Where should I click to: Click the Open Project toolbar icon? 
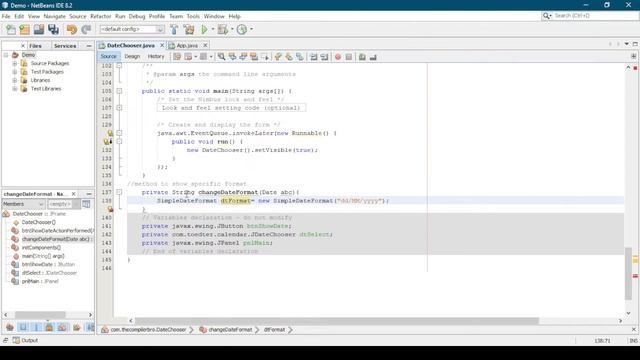point(39,29)
